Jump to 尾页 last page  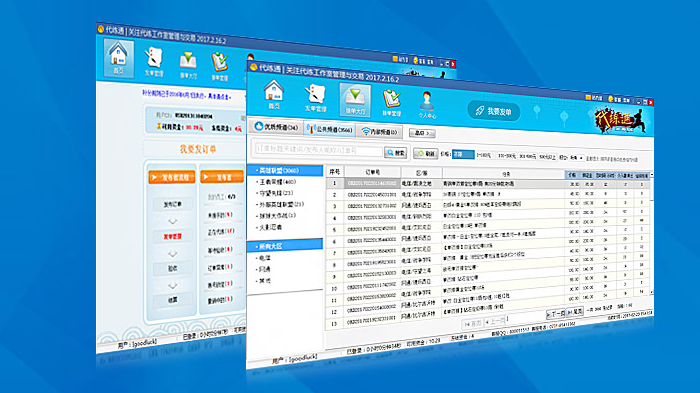(575, 312)
